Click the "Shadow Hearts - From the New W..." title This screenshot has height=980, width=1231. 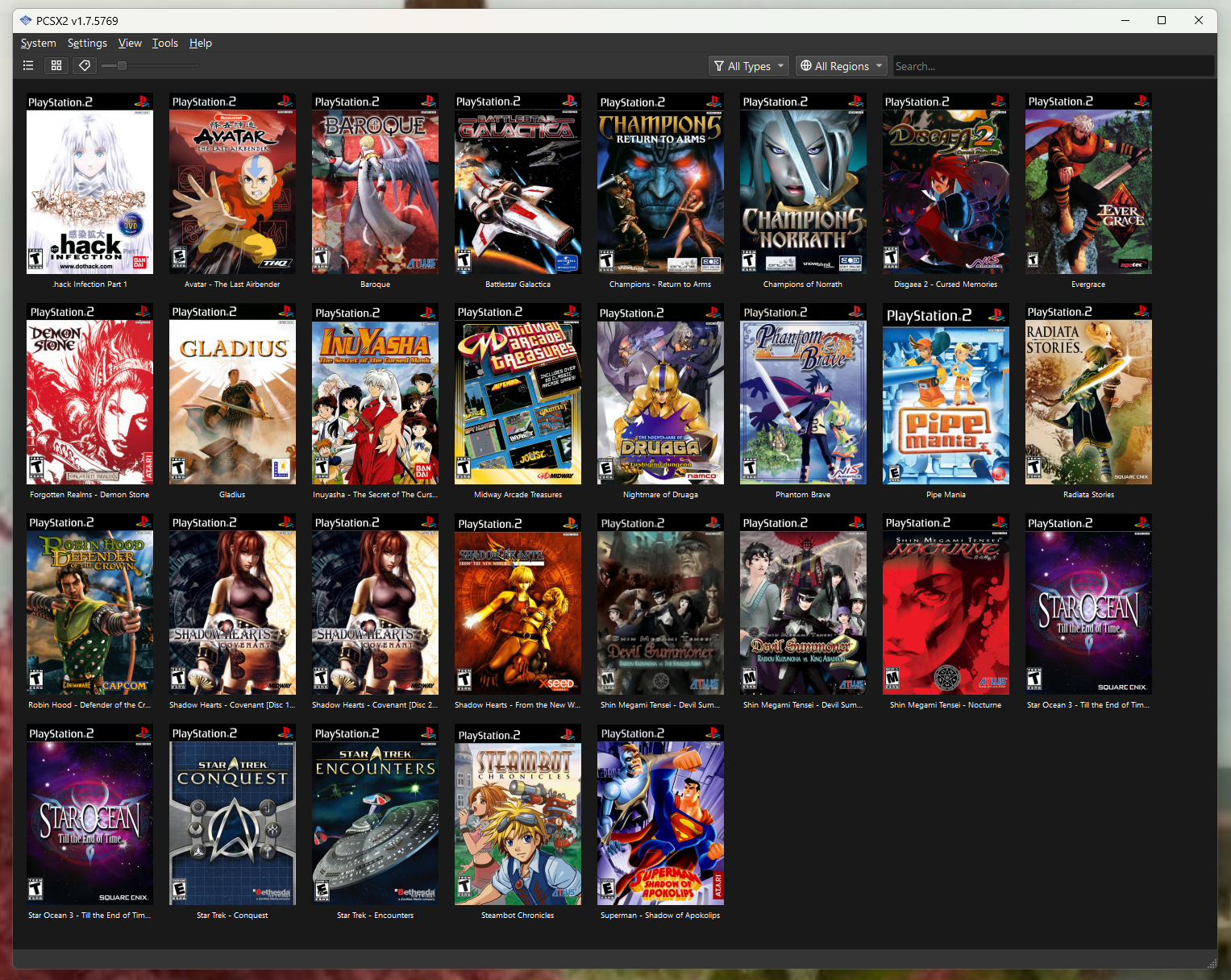518,705
